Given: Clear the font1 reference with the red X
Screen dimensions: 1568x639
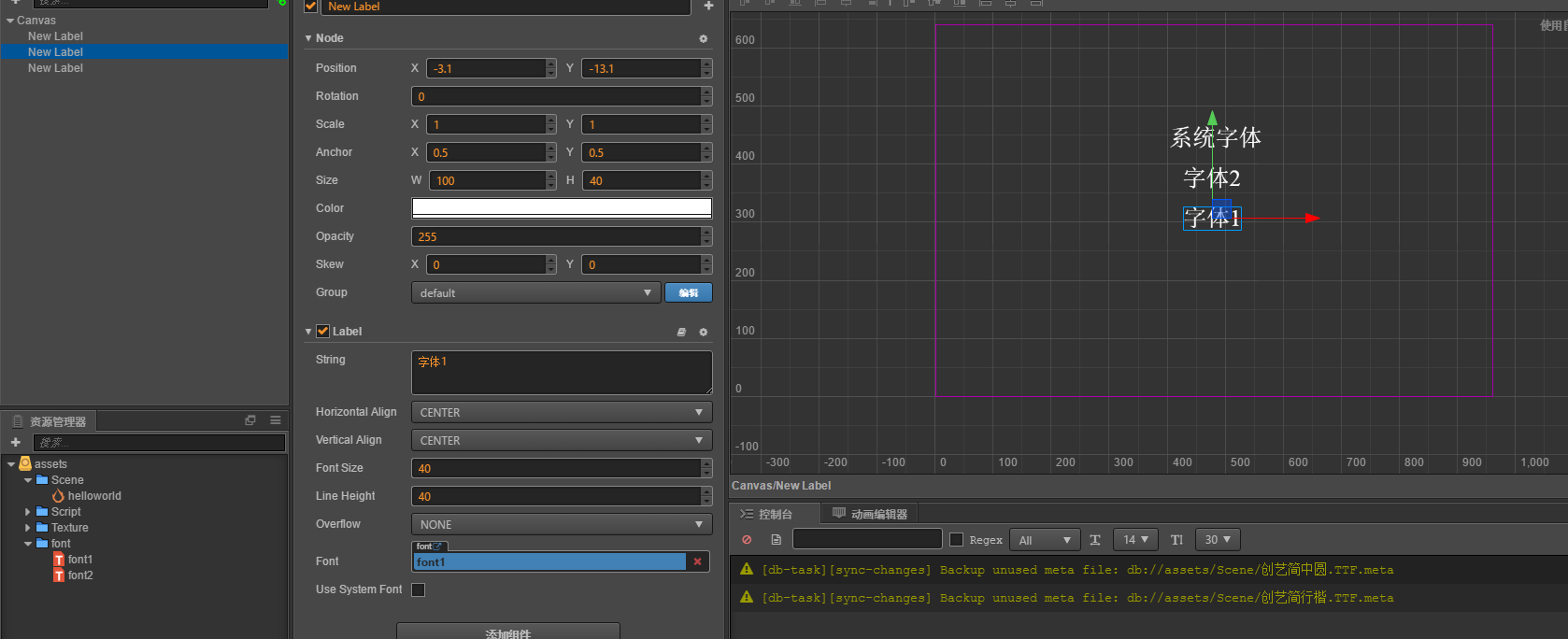Looking at the screenshot, I should click(x=697, y=561).
